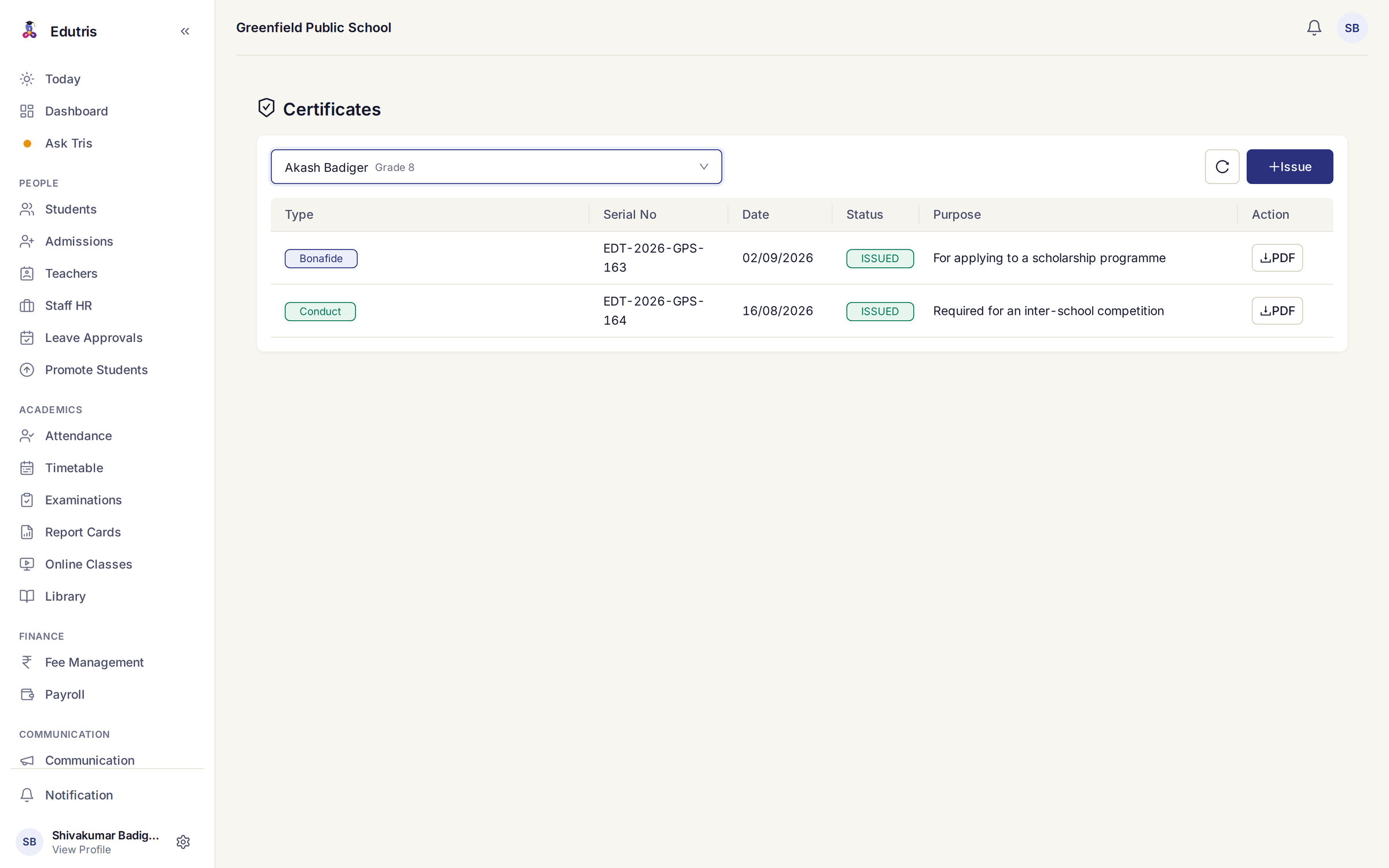
Task: Click the Payroll wallet icon
Action: 27,694
